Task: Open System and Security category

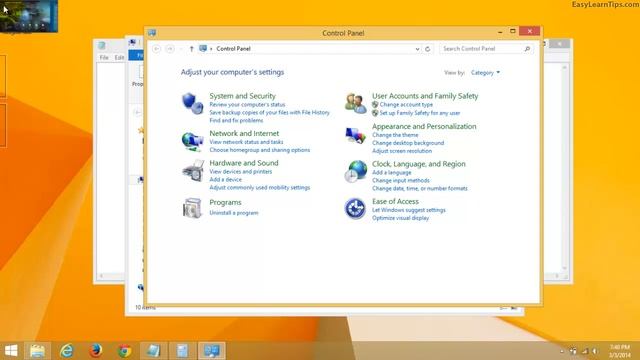Action: [x=242, y=96]
